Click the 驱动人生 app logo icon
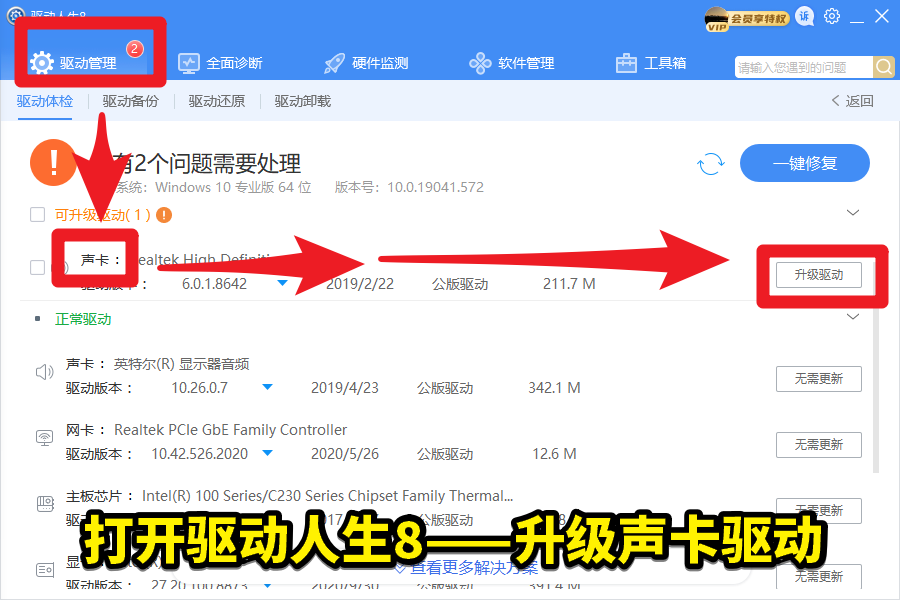This screenshot has height=600, width=900. [x=15, y=15]
